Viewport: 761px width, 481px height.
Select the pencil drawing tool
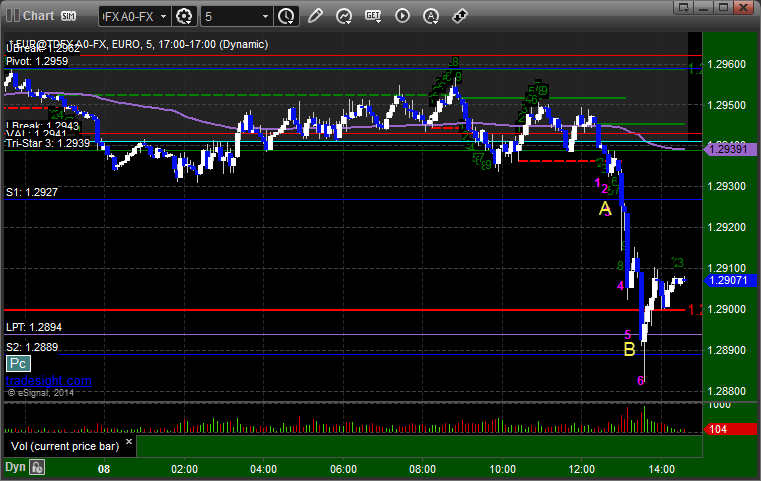point(315,16)
